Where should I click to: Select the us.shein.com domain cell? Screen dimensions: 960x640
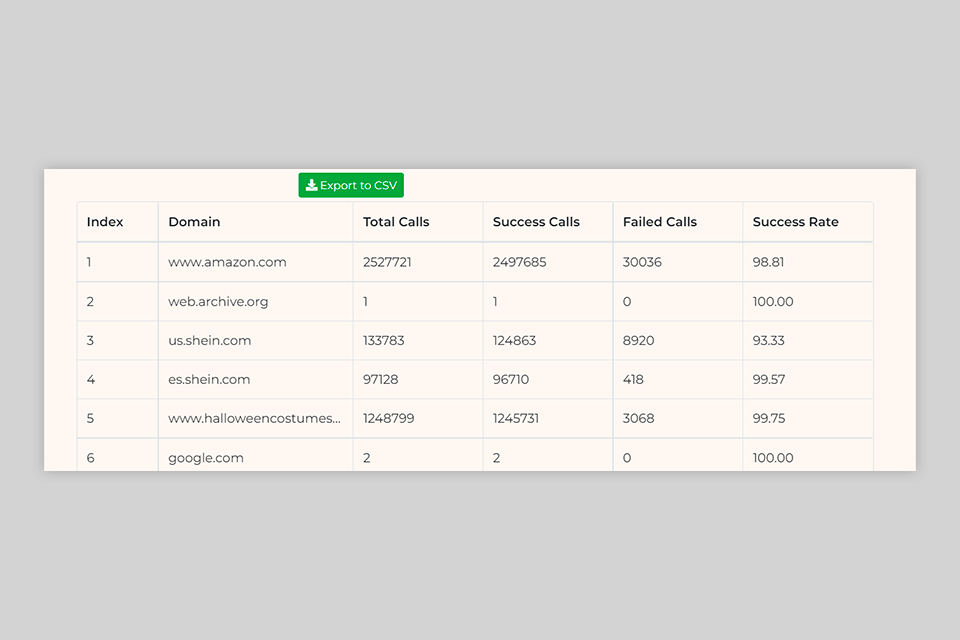[209, 340]
